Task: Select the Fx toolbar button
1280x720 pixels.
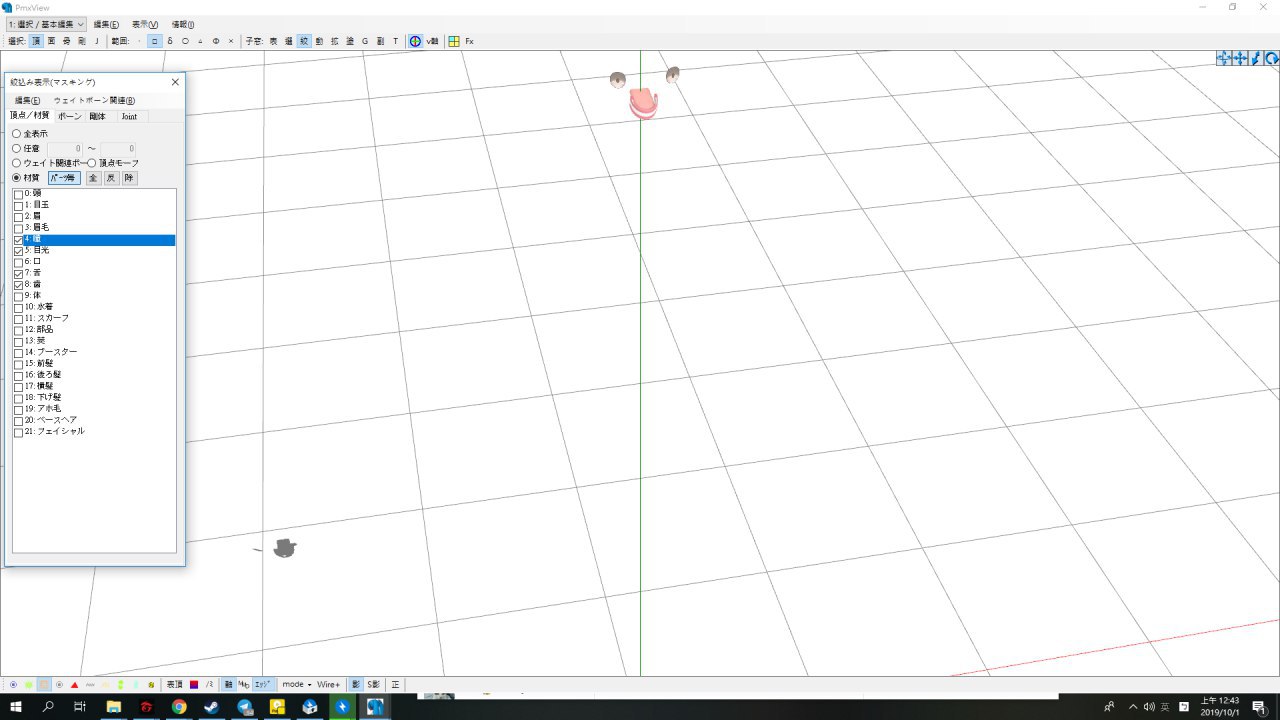Action: [x=469, y=41]
